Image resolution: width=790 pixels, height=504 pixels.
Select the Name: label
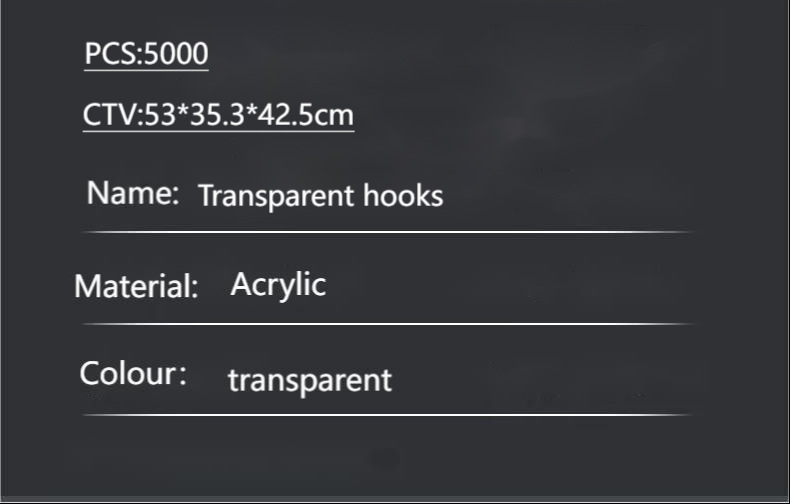pos(133,192)
